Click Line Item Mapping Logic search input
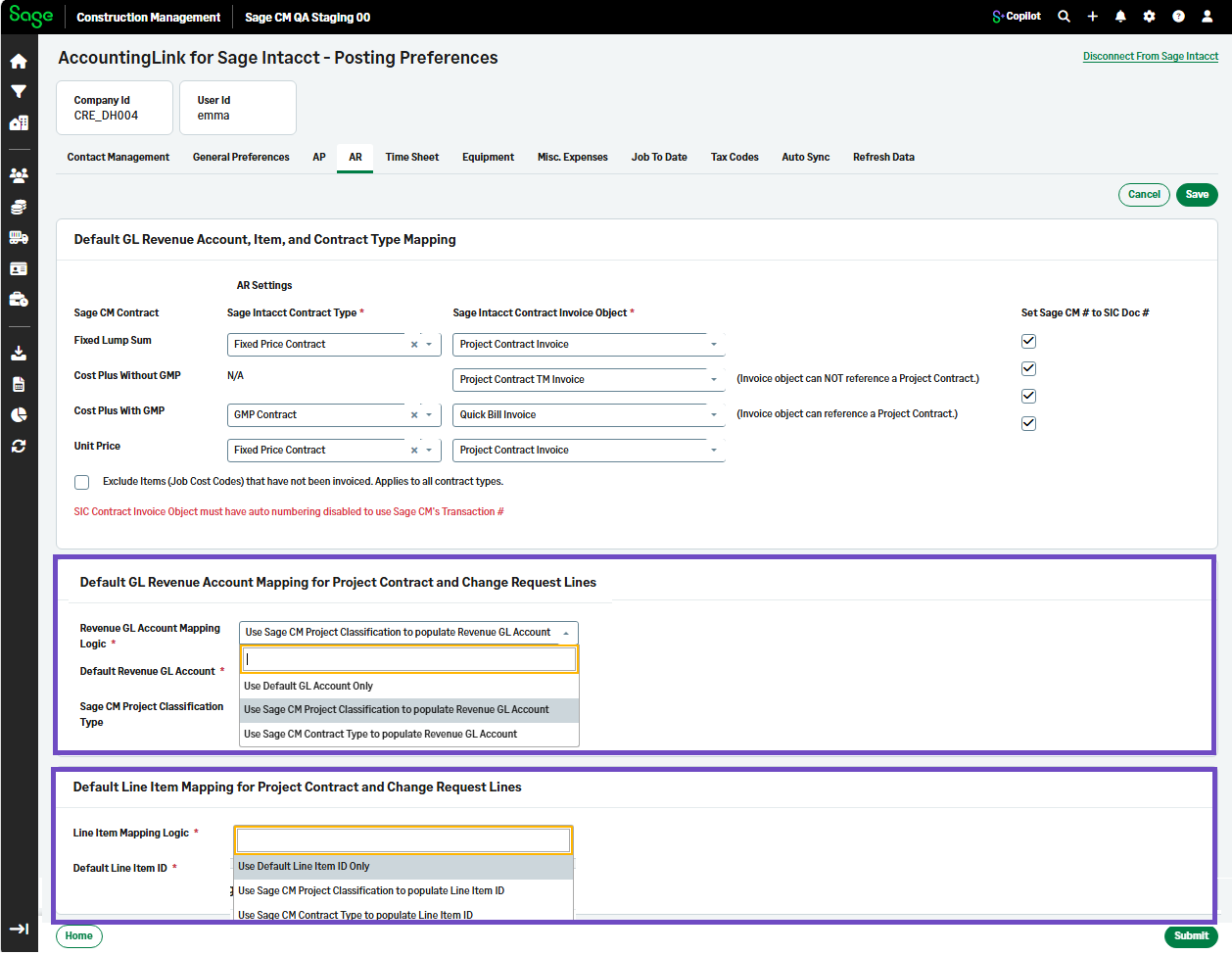The image size is (1232, 955). [x=403, y=840]
